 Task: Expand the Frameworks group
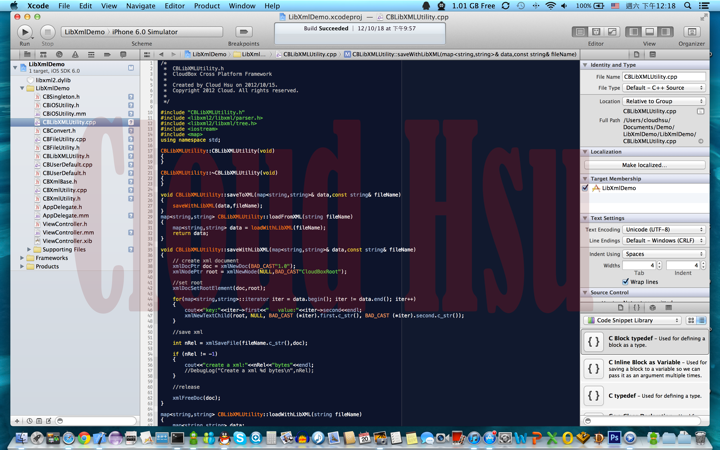tap(22, 258)
